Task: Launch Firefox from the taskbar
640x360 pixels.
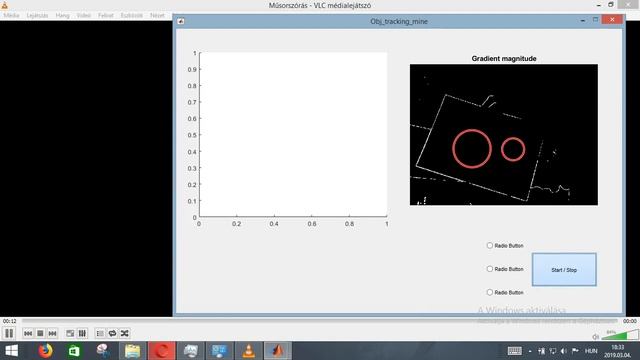Action: [x=46, y=351]
